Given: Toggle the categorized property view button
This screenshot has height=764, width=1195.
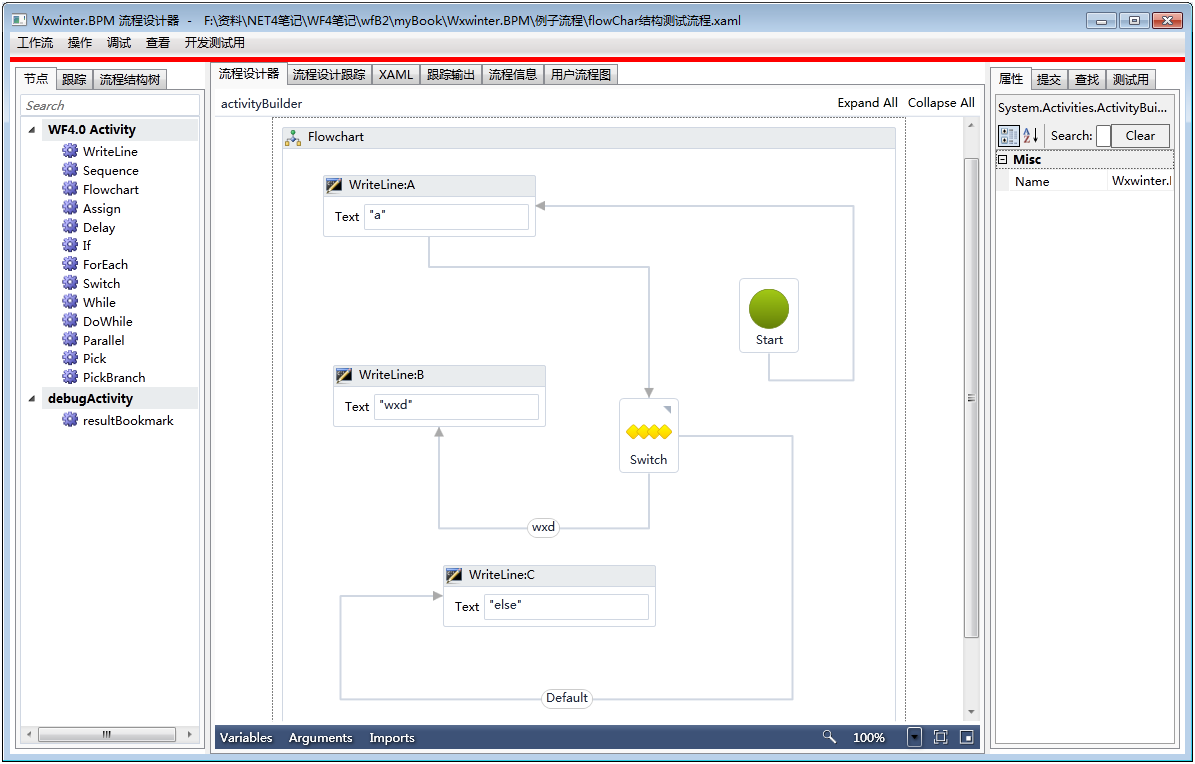Looking at the screenshot, I should click(x=1009, y=135).
